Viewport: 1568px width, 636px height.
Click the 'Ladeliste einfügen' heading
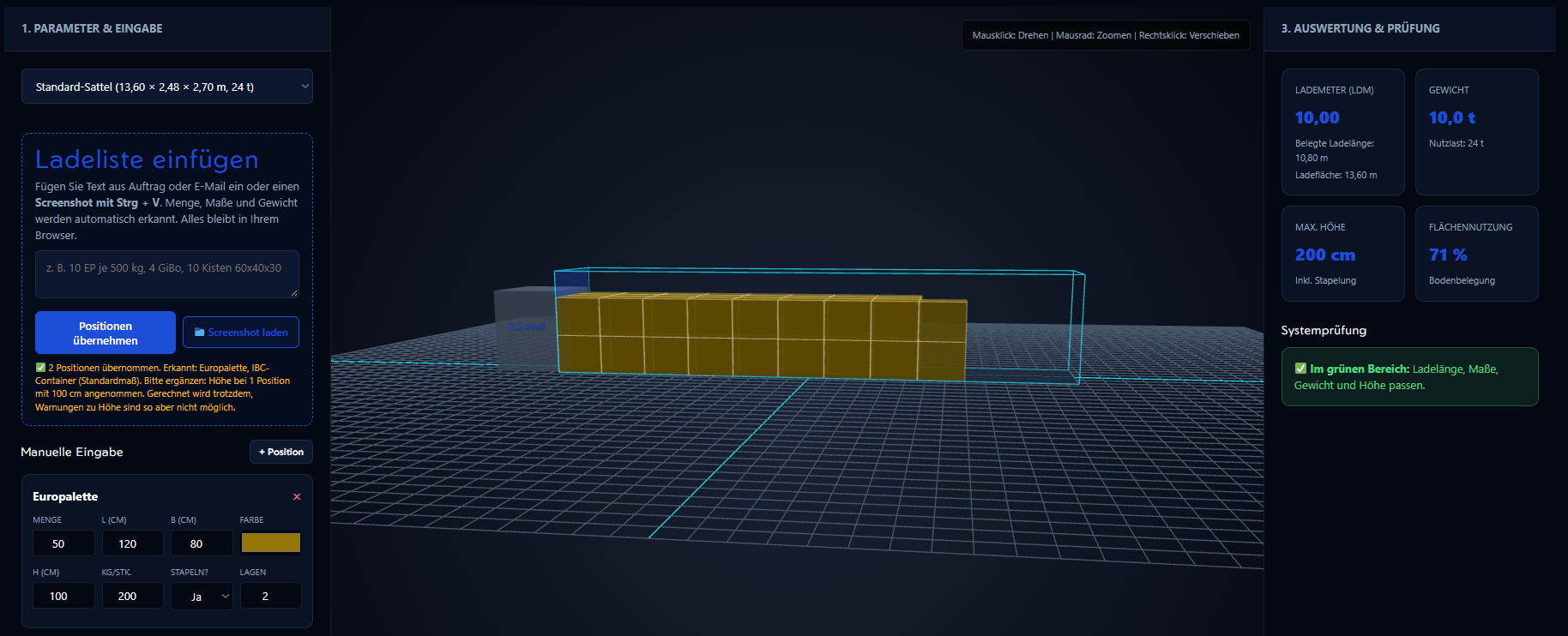(147, 159)
